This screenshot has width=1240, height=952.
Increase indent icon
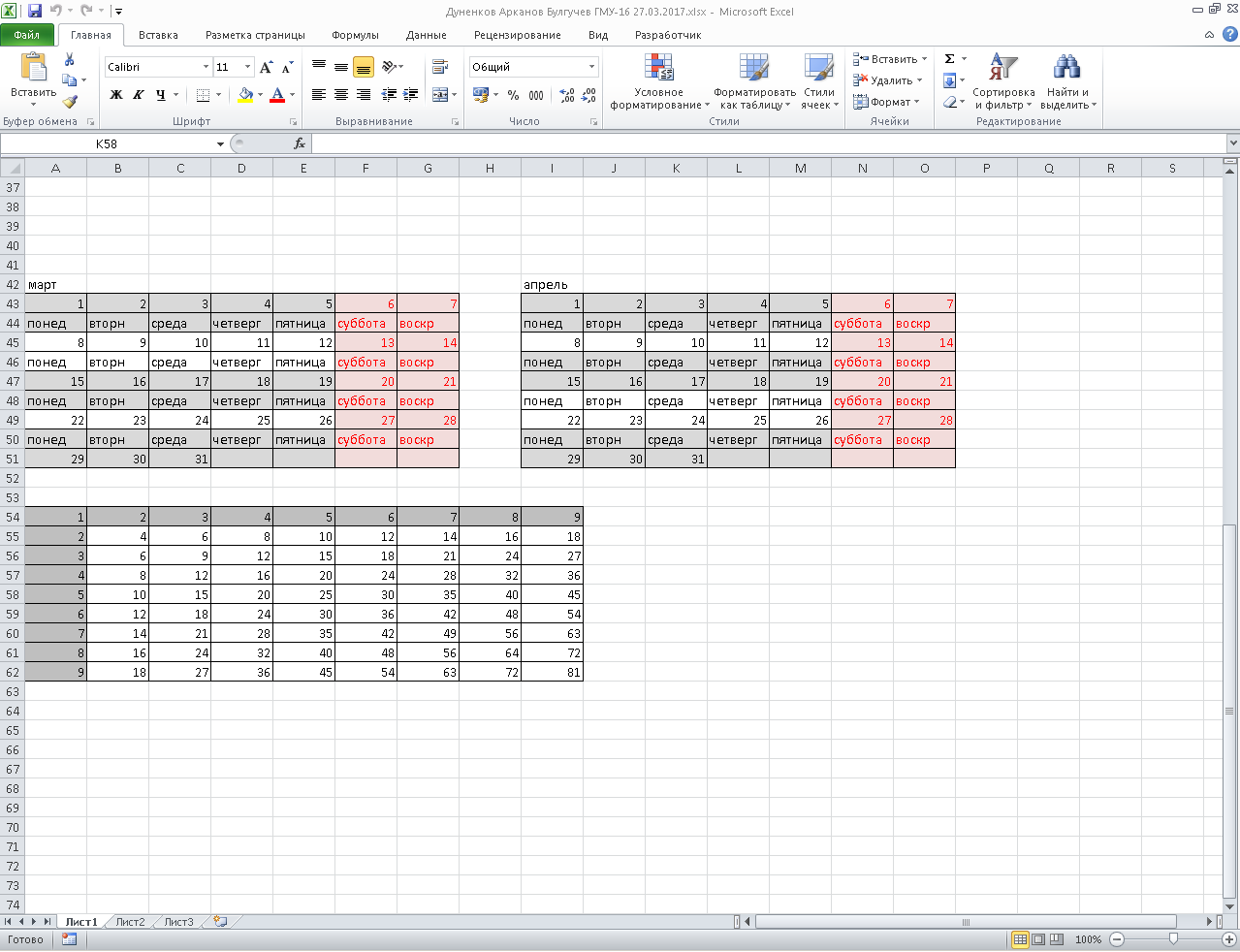tap(411, 95)
